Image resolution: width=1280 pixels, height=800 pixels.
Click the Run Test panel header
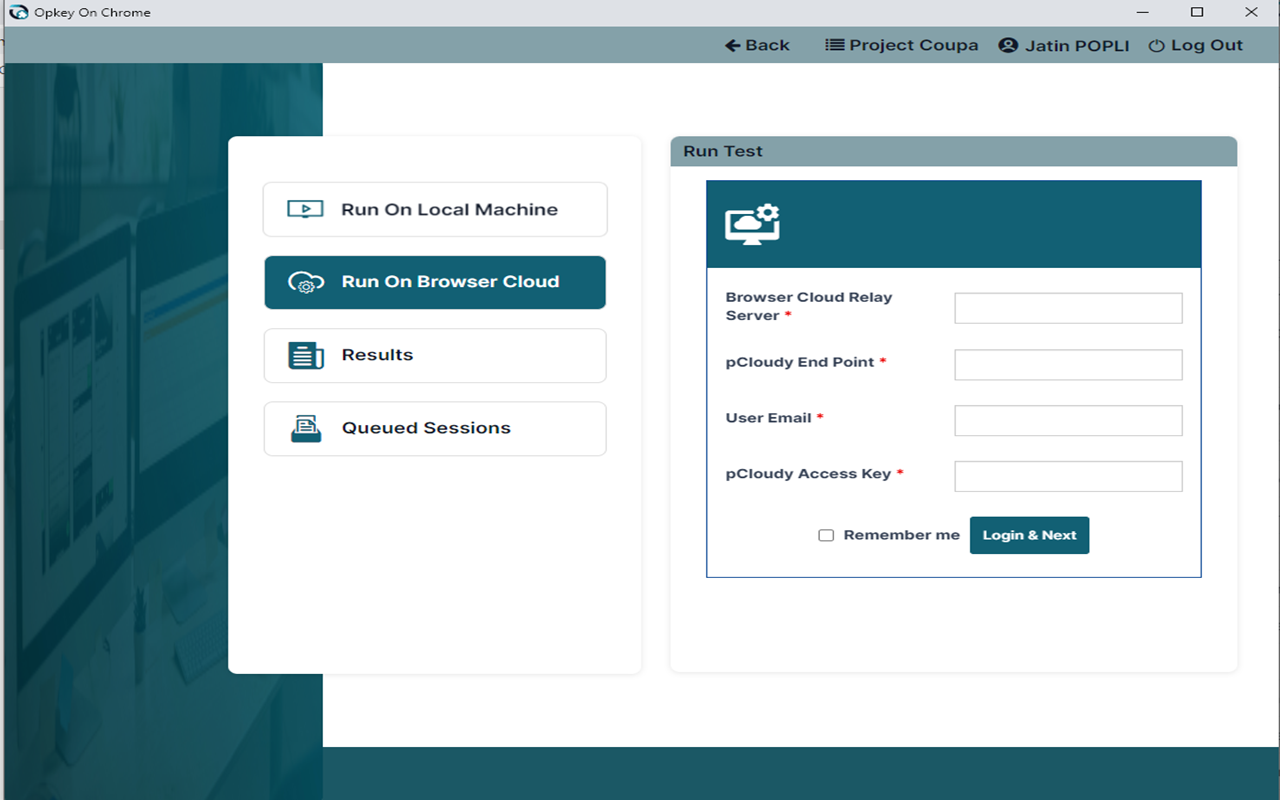point(953,151)
